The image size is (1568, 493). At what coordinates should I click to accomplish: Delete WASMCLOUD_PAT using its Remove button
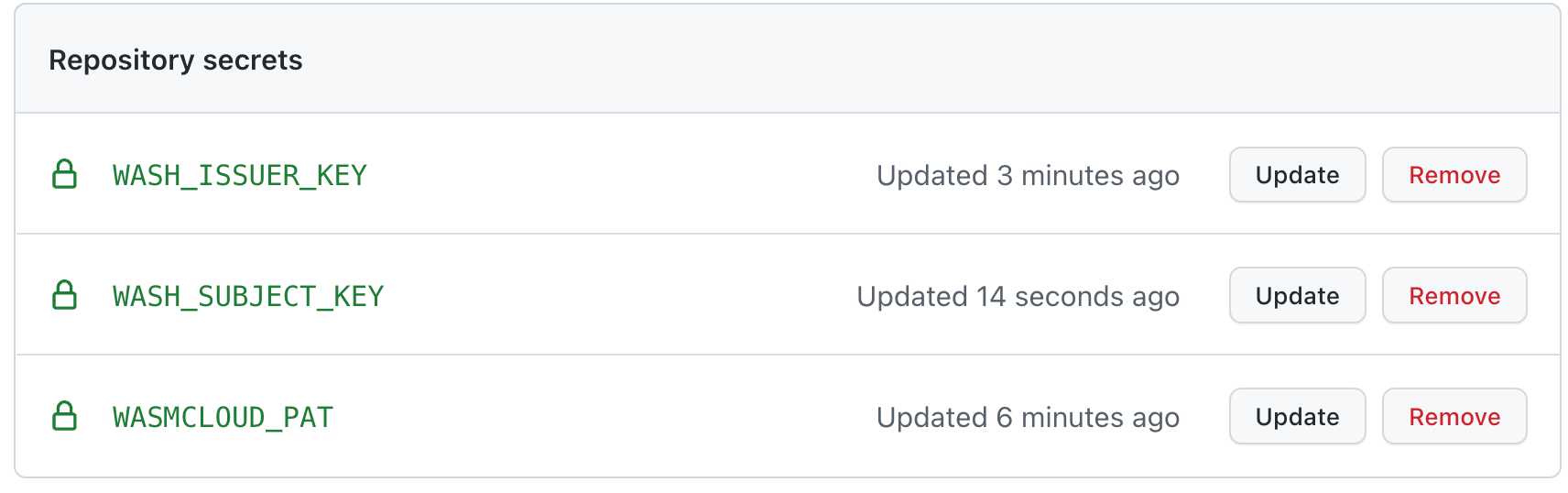coord(1454,417)
